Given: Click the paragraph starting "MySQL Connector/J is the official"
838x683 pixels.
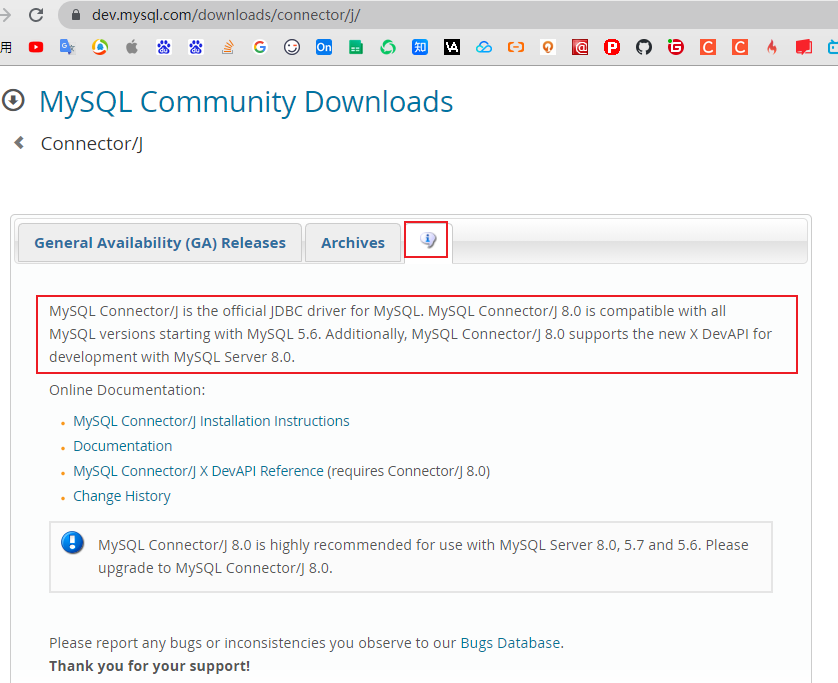Looking at the screenshot, I should (x=410, y=334).
